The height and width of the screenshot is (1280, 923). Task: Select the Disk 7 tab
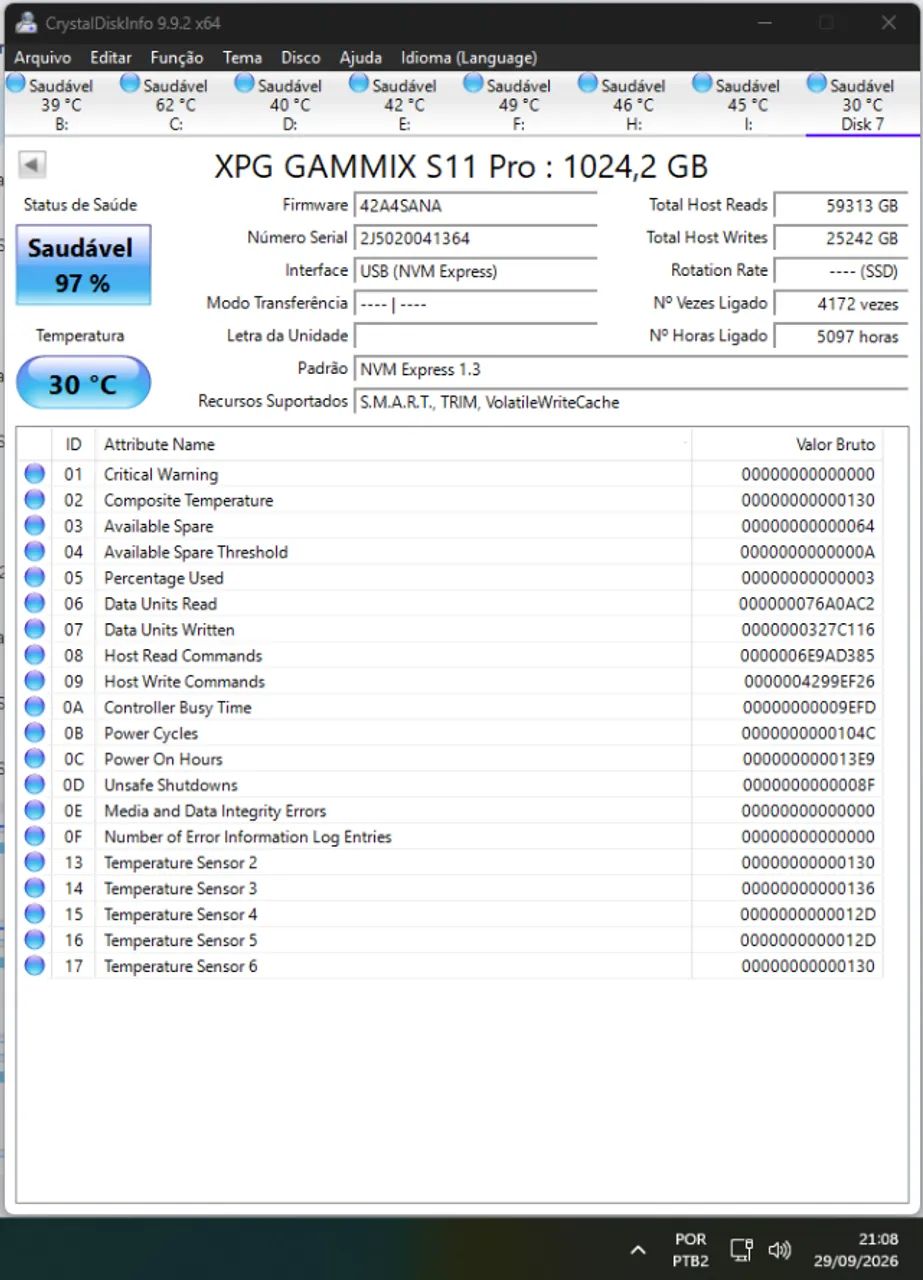(x=862, y=104)
